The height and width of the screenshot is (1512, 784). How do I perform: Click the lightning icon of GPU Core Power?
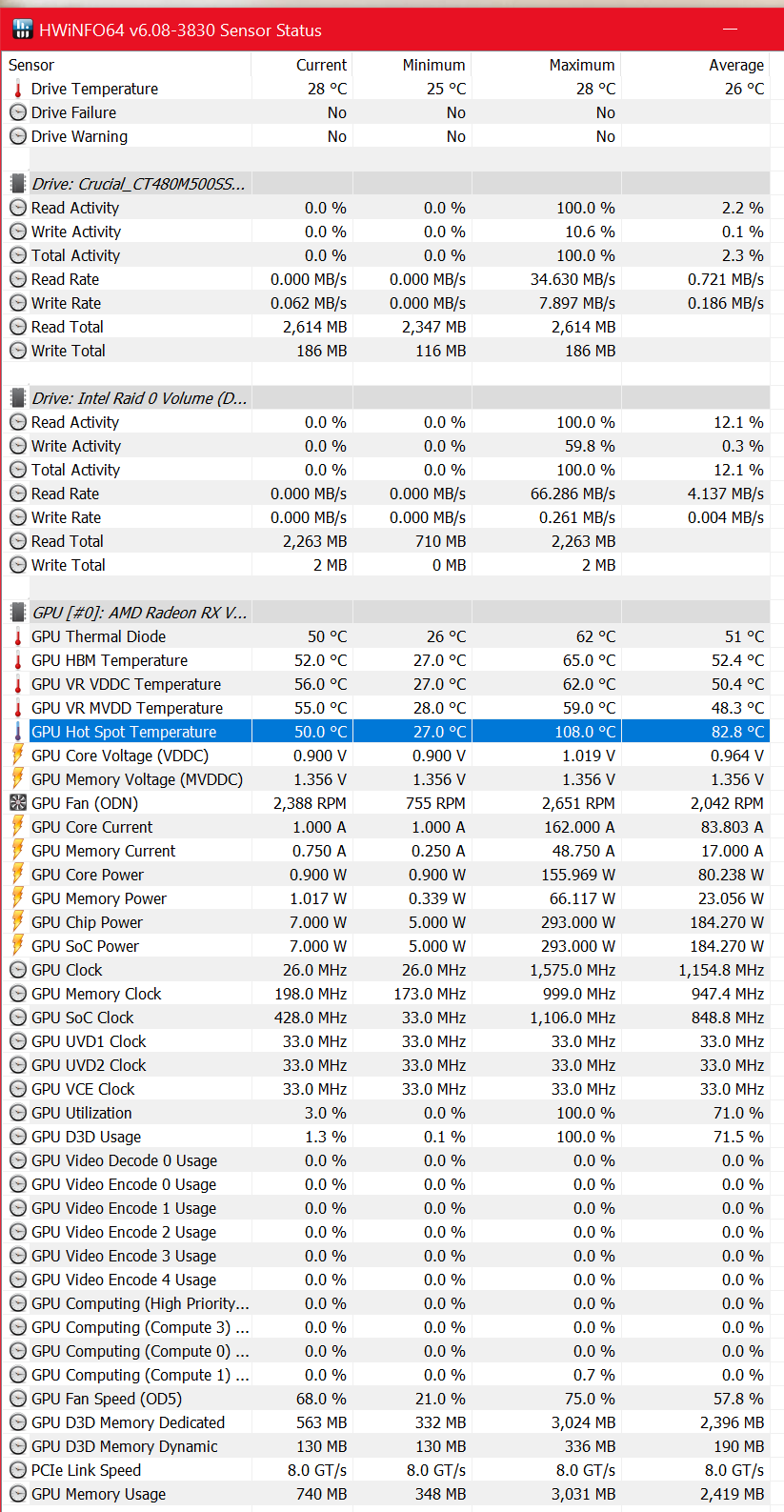click(18, 875)
